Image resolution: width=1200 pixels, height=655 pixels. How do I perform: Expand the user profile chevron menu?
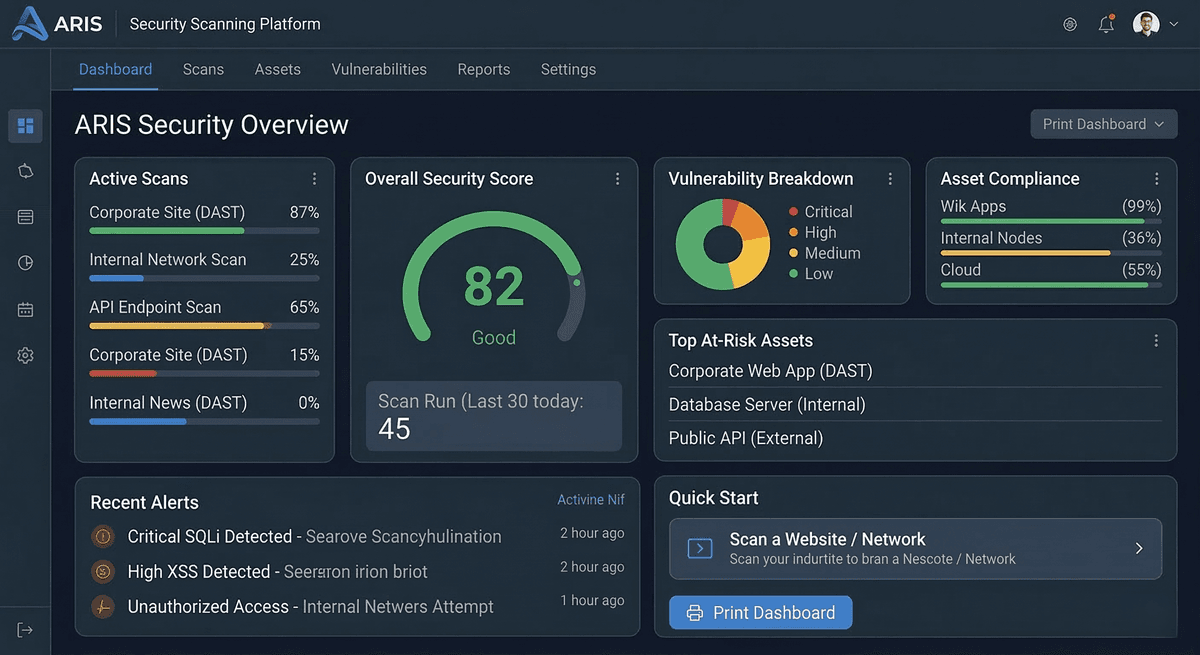point(1174,24)
